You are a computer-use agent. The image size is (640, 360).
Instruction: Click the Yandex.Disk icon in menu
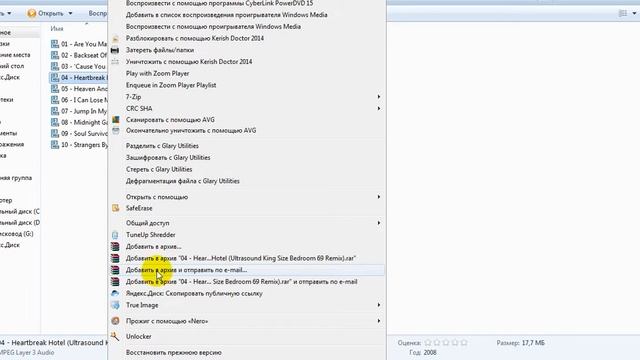coord(115,293)
